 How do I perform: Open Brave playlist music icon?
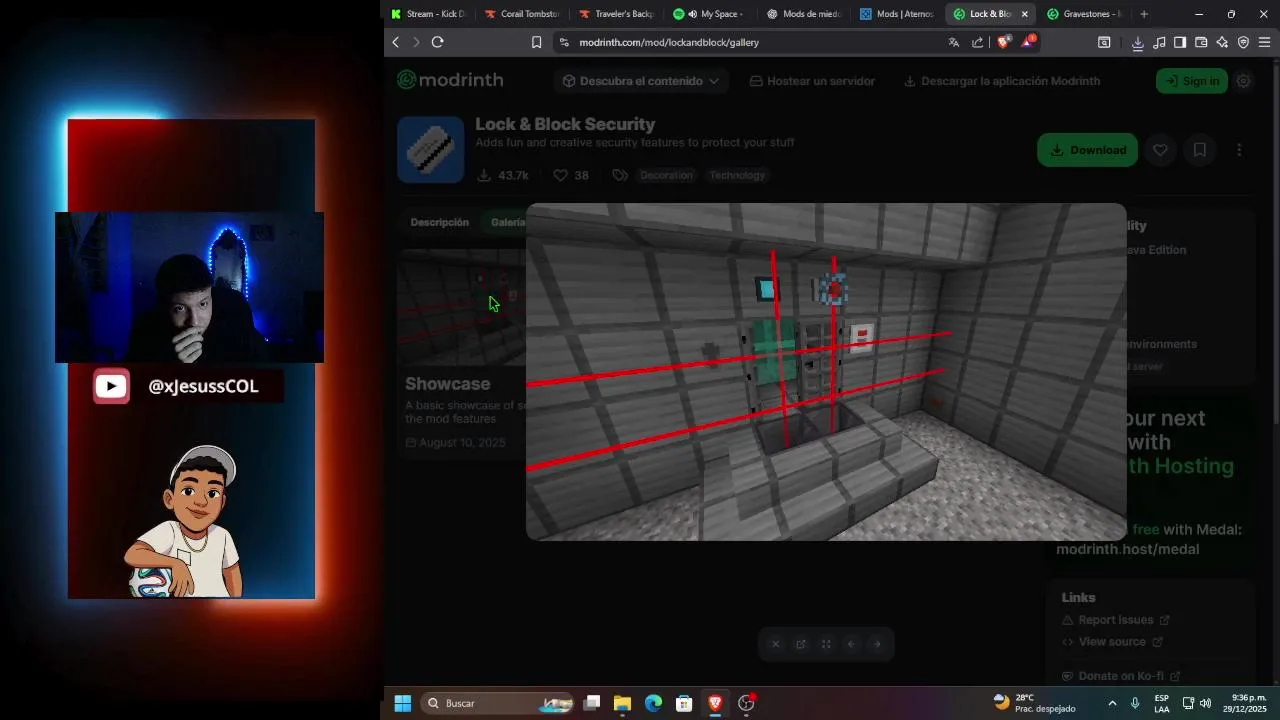point(1159,42)
